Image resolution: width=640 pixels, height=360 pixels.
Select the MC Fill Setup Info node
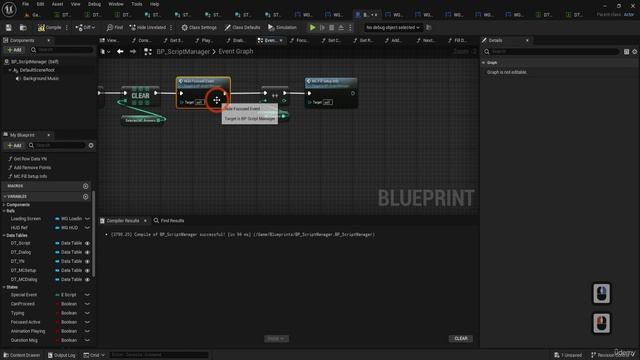tap(331, 93)
